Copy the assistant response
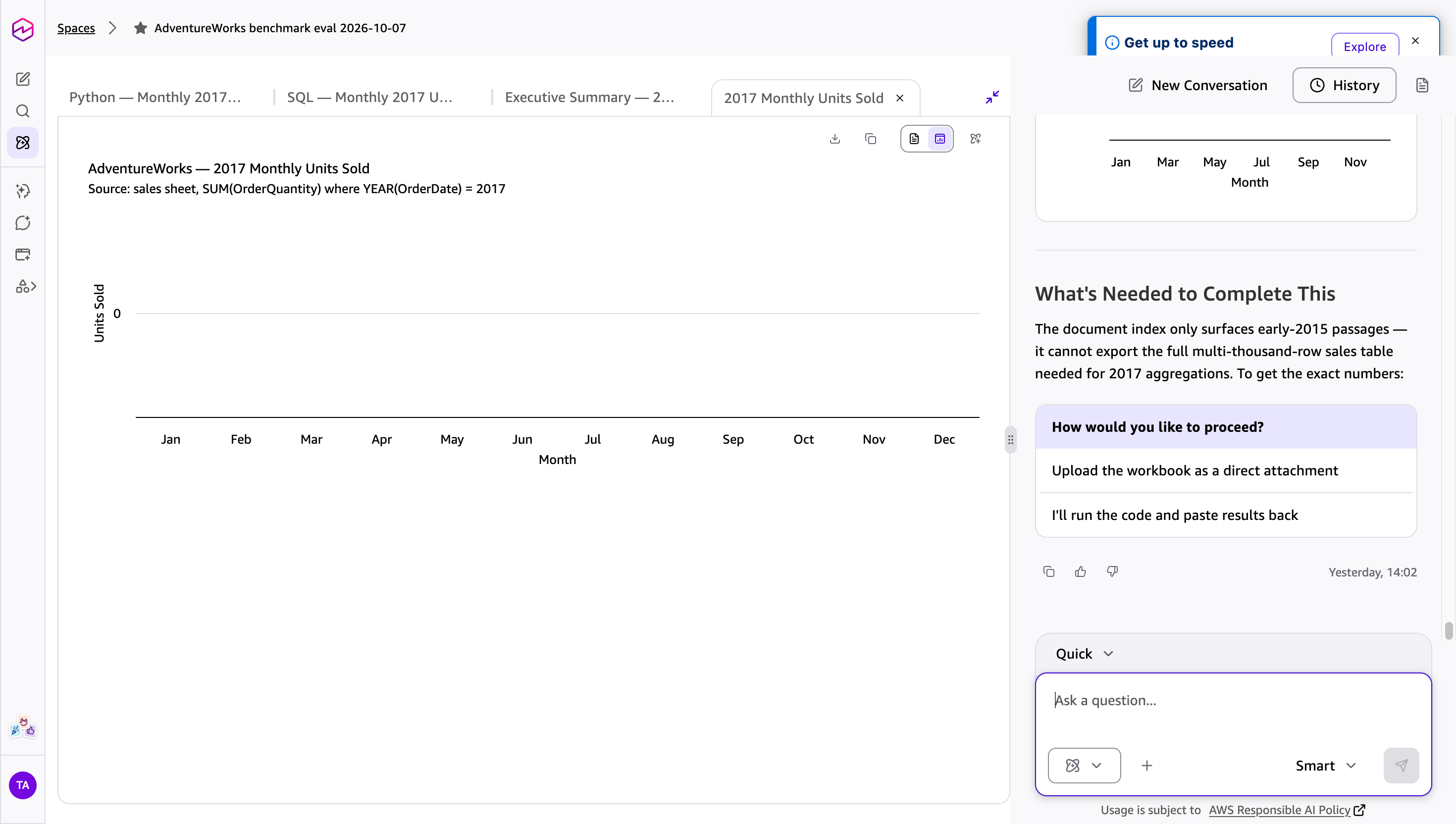The width and height of the screenshot is (1456, 824). coord(1048,571)
